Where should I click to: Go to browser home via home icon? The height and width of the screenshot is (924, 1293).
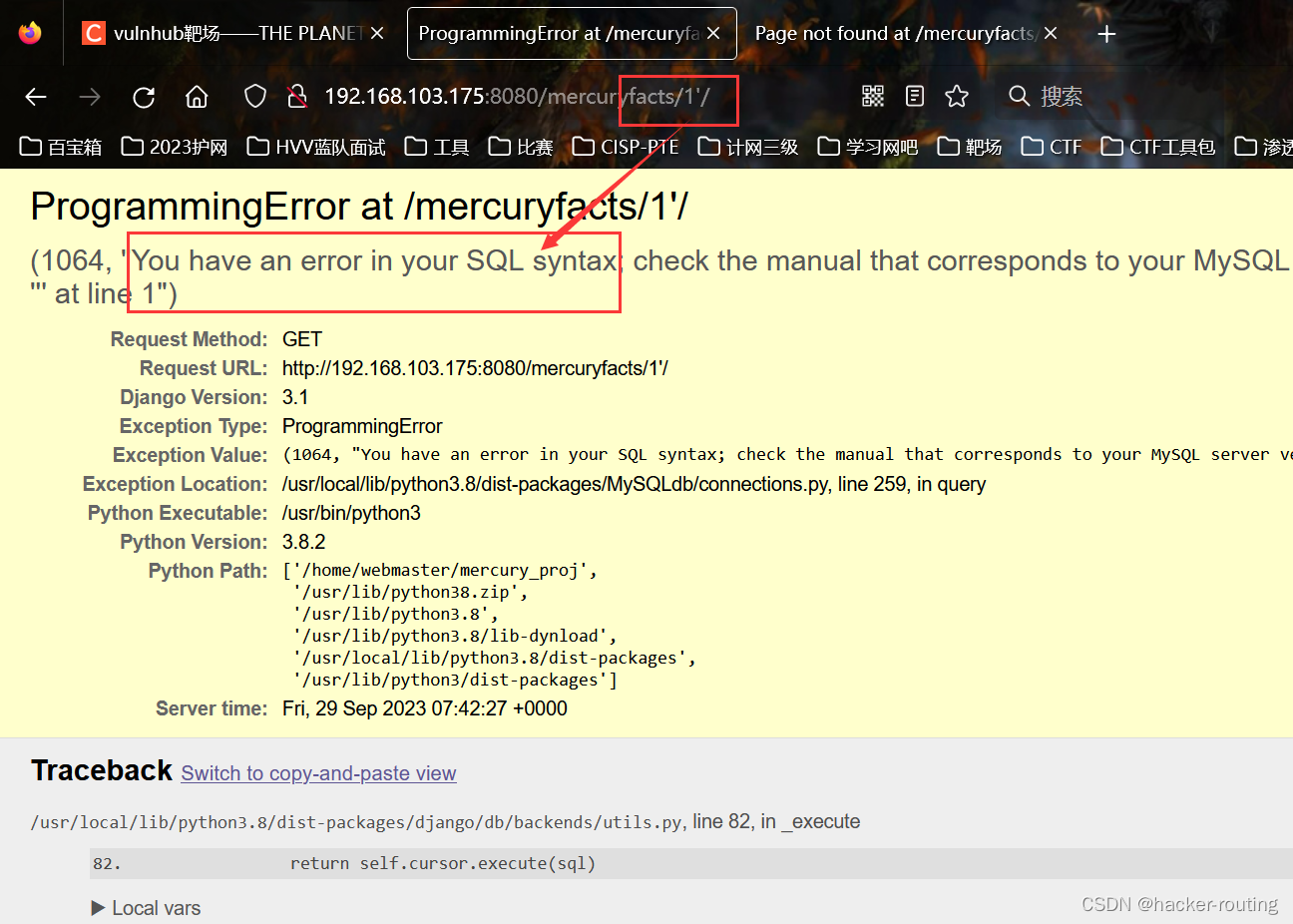coord(196,97)
